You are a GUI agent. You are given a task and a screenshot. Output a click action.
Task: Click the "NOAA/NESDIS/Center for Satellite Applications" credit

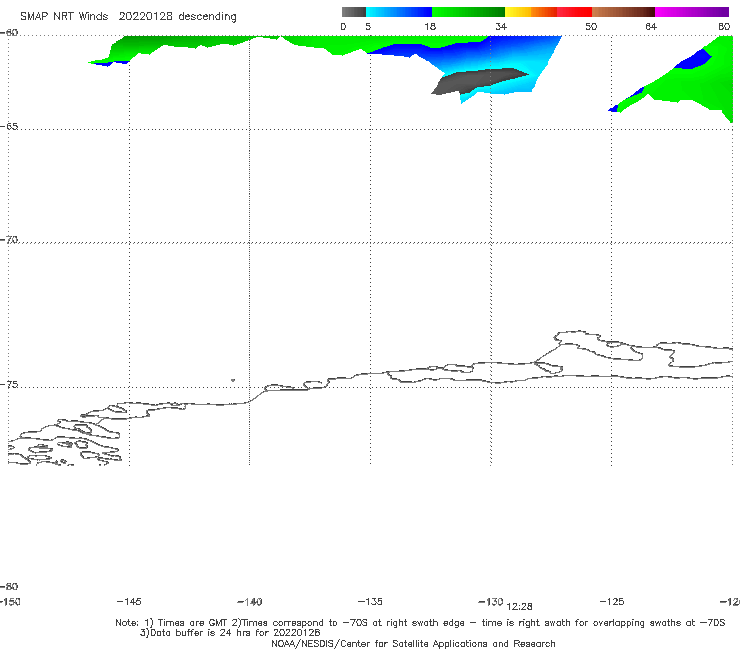click(413, 644)
